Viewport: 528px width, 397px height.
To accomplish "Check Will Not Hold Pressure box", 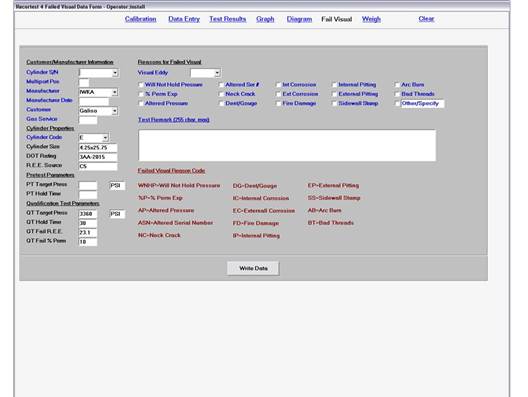I will pos(141,85).
